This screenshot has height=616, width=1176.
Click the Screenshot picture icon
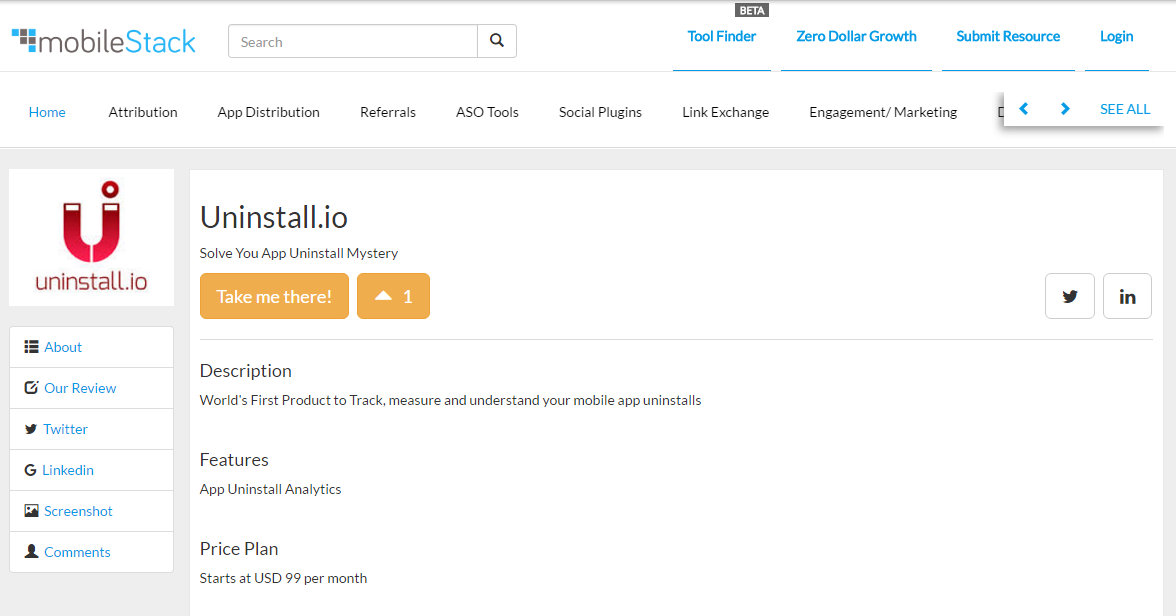32,511
